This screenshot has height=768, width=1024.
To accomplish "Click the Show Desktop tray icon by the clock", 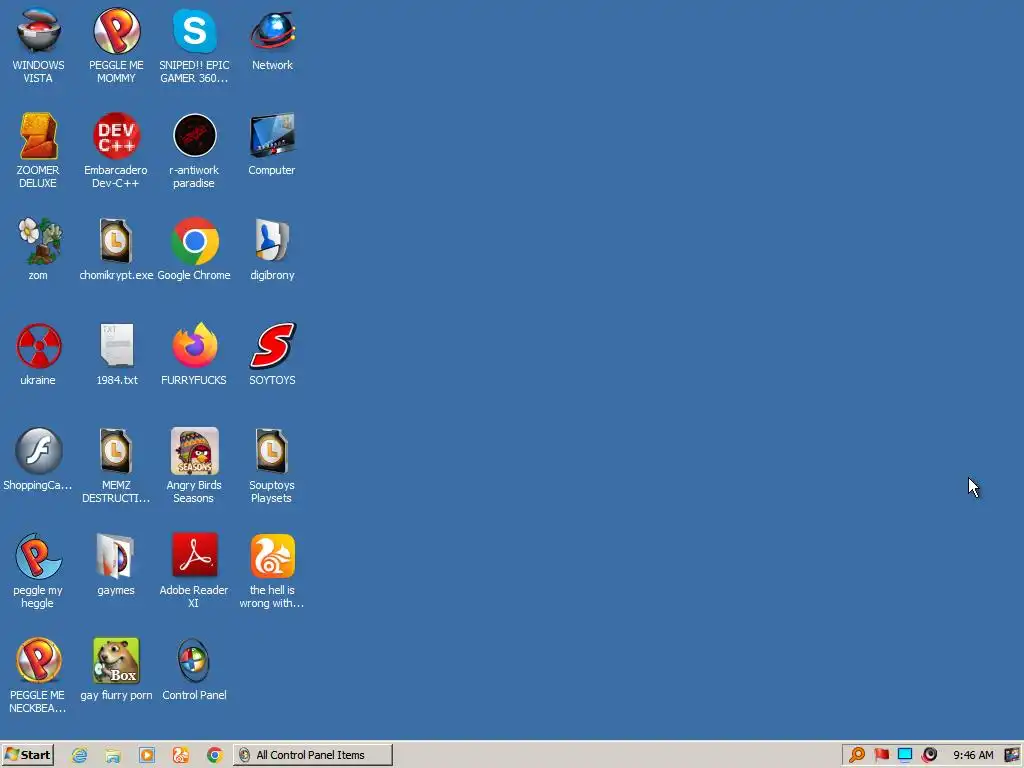I will (x=1012, y=755).
